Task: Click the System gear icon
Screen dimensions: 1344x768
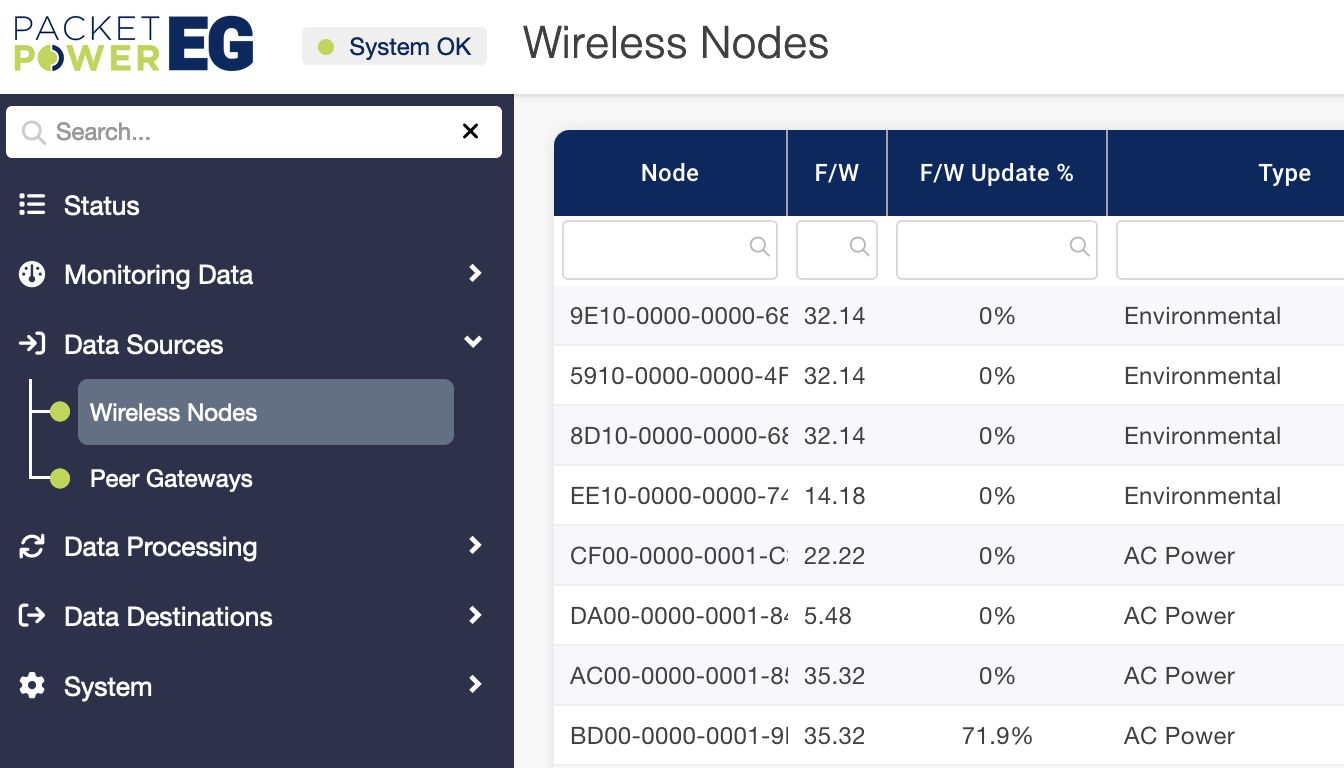Action: click(x=32, y=686)
